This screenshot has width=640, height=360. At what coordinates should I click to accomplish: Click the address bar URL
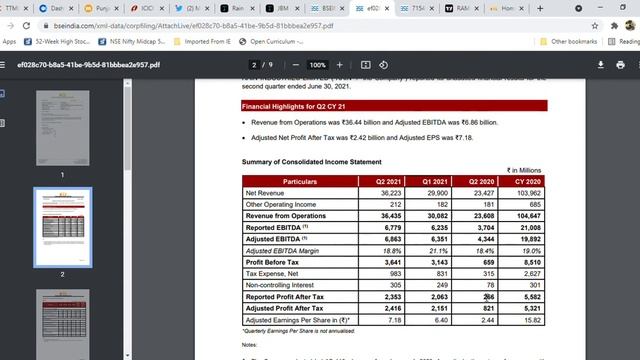click(x=193, y=26)
